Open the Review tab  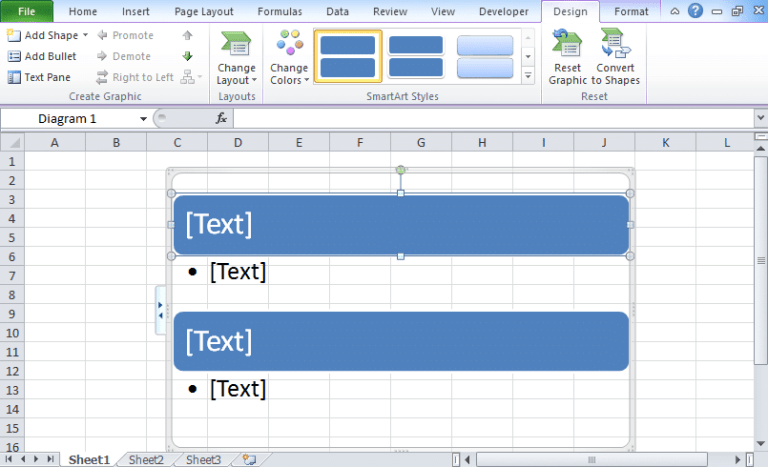click(x=390, y=11)
